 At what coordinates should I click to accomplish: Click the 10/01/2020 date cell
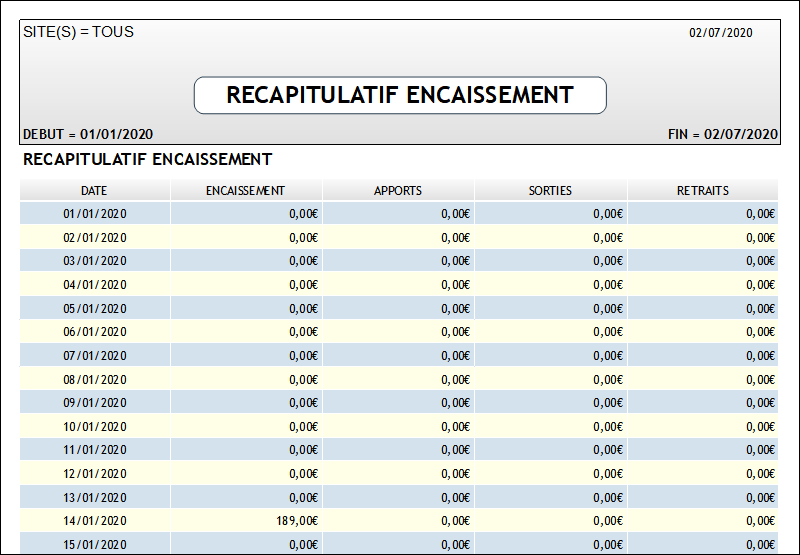(x=95, y=426)
